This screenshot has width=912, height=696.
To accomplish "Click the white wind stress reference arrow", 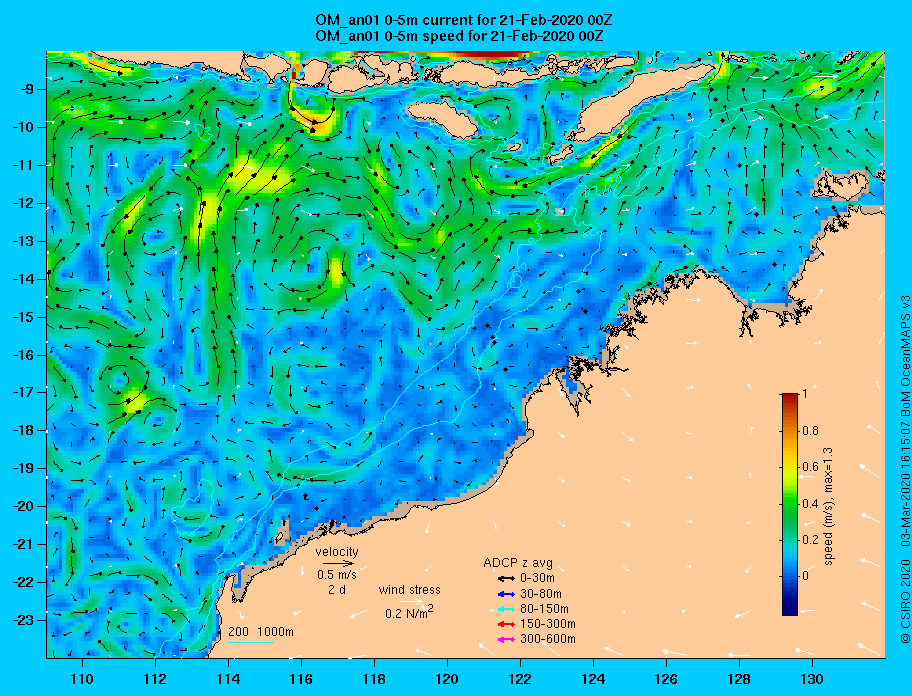I will [411, 602].
